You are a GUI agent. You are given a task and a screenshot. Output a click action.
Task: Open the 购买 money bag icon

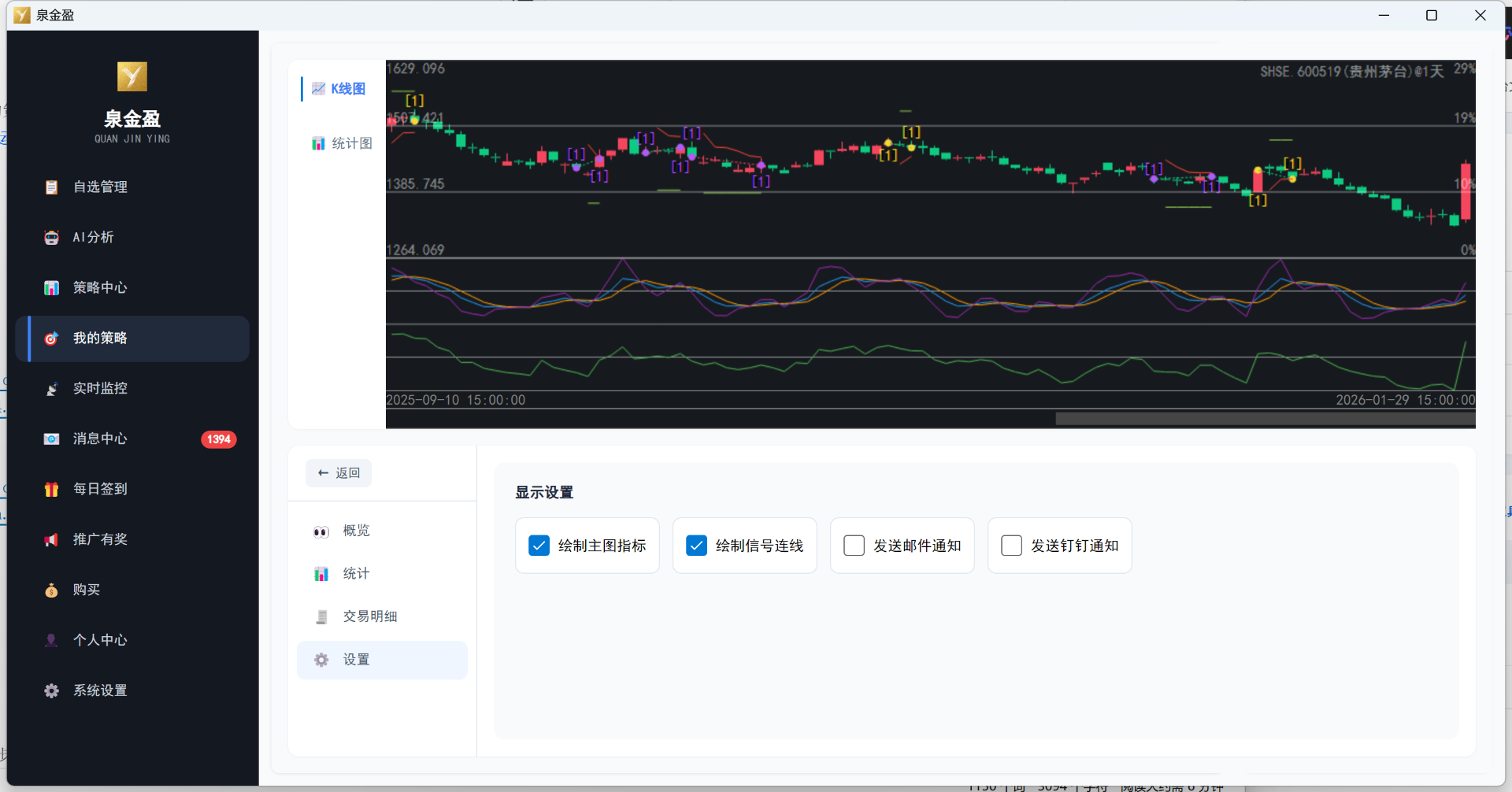pyautogui.click(x=52, y=590)
